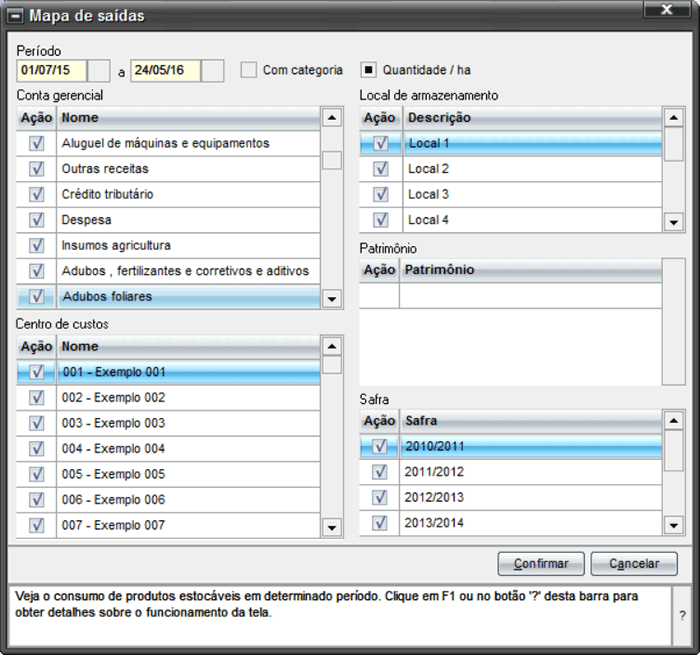Click the Cancelar button
The image size is (700, 655).
point(634,564)
